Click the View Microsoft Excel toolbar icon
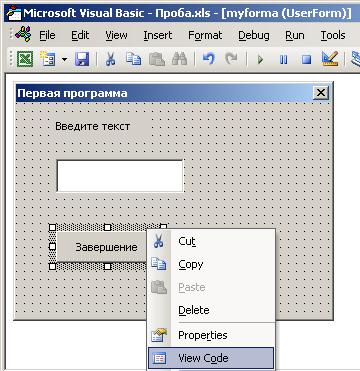The height and width of the screenshot is (371, 360). click(x=25, y=59)
